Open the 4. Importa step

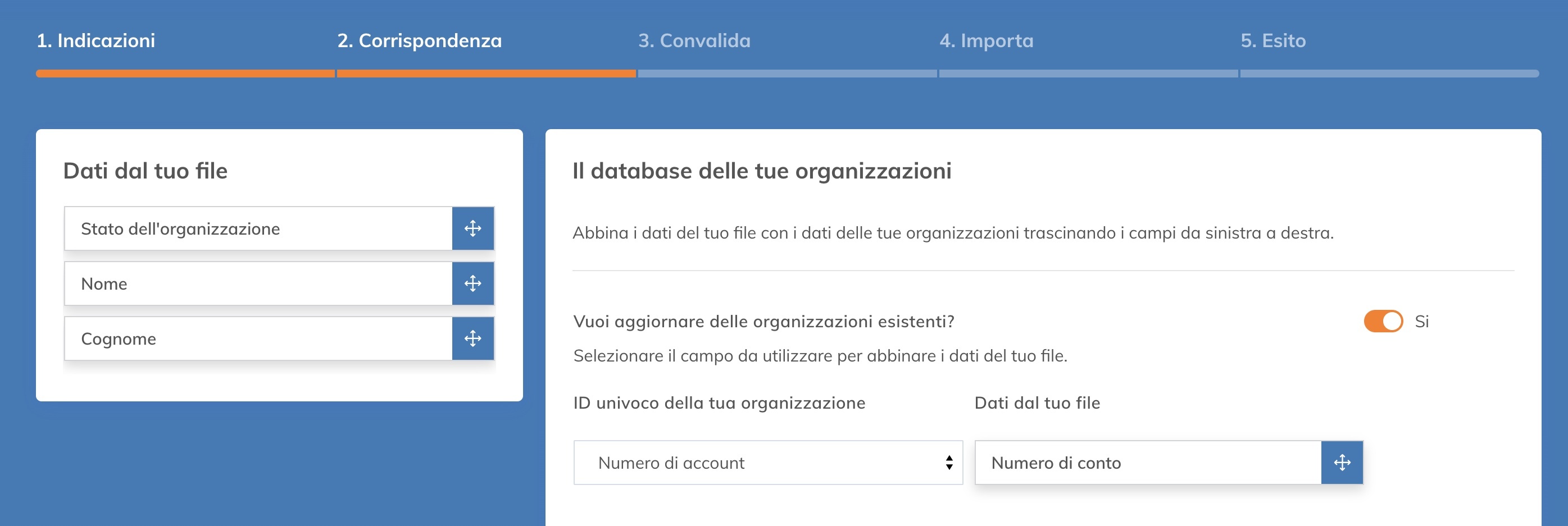986,41
